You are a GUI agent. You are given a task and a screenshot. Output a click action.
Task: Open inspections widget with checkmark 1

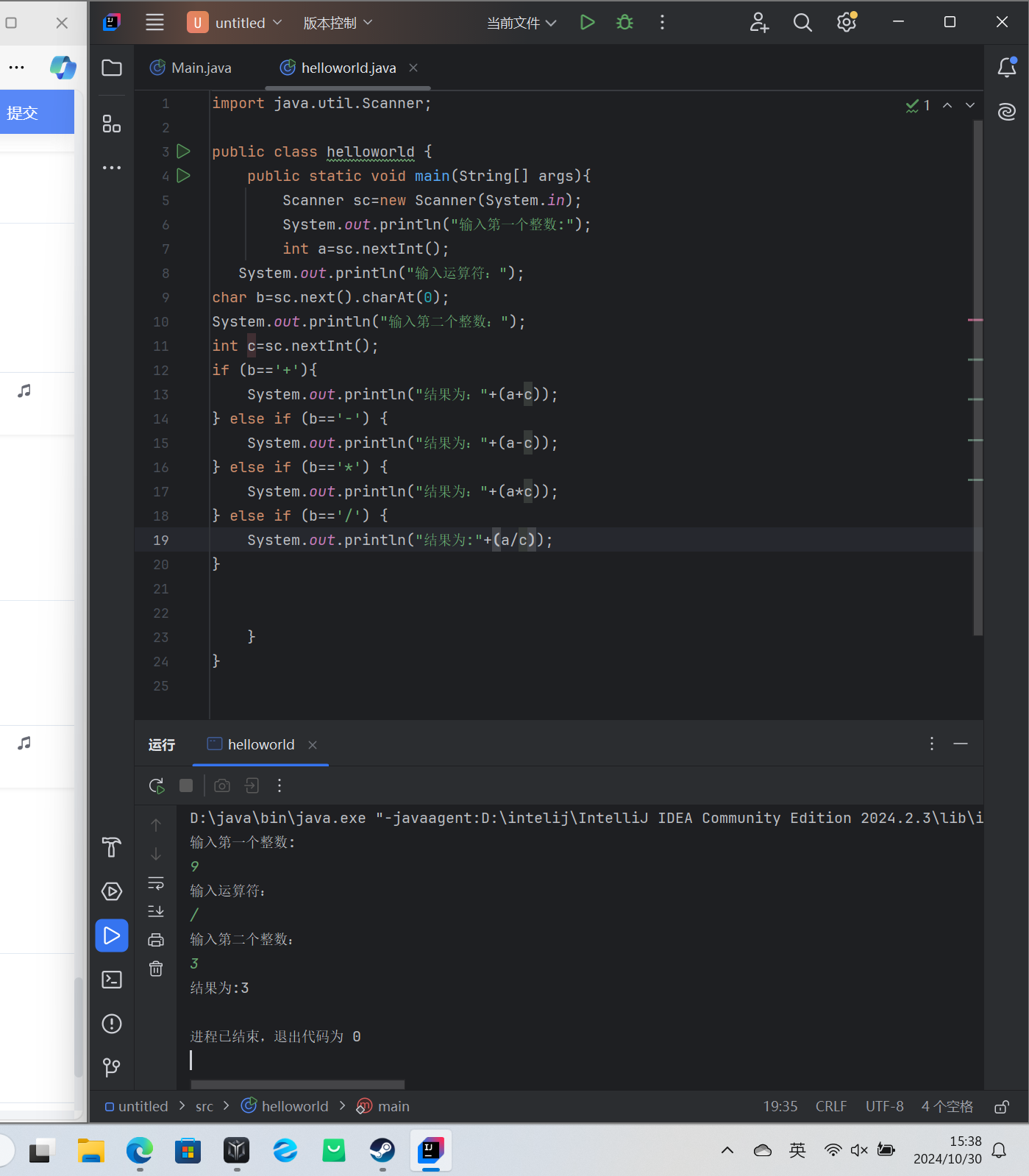click(x=918, y=105)
